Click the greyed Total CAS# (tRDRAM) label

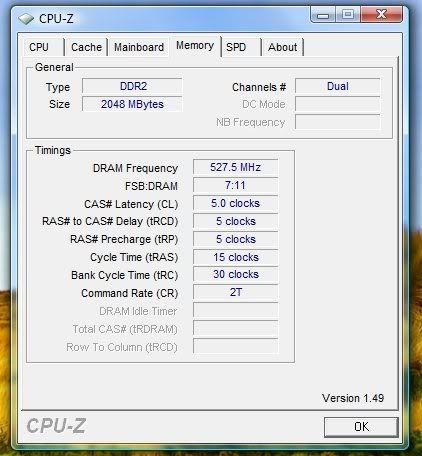coord(125,329)
